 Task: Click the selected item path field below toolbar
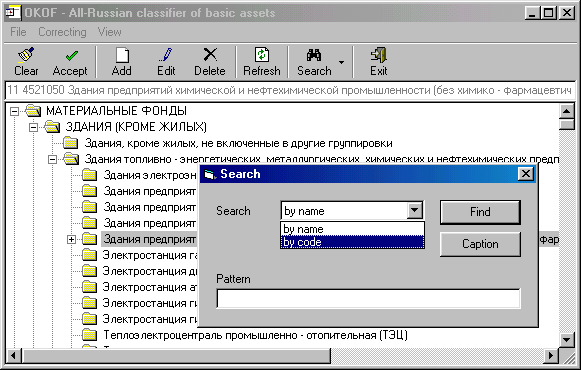pyautogui.click(x=290, y=90)
